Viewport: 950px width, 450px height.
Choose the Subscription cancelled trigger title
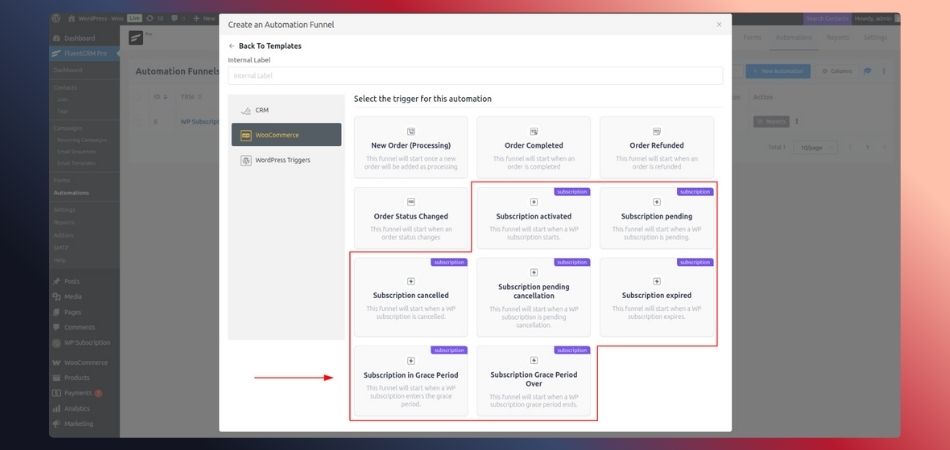pyautogui.click(x=411, y=296)
